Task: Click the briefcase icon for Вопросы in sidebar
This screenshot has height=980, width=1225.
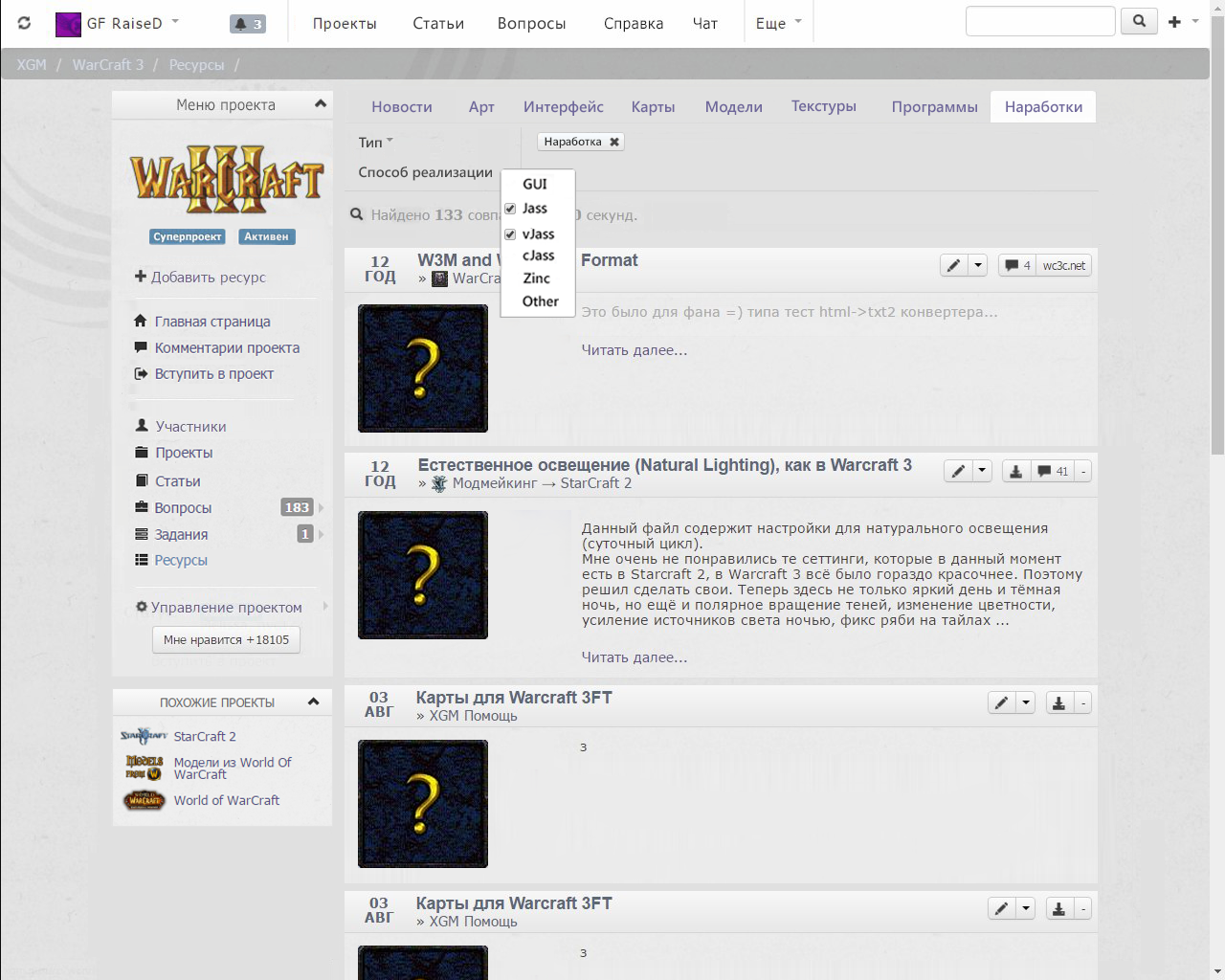Action: click(142, 507)
